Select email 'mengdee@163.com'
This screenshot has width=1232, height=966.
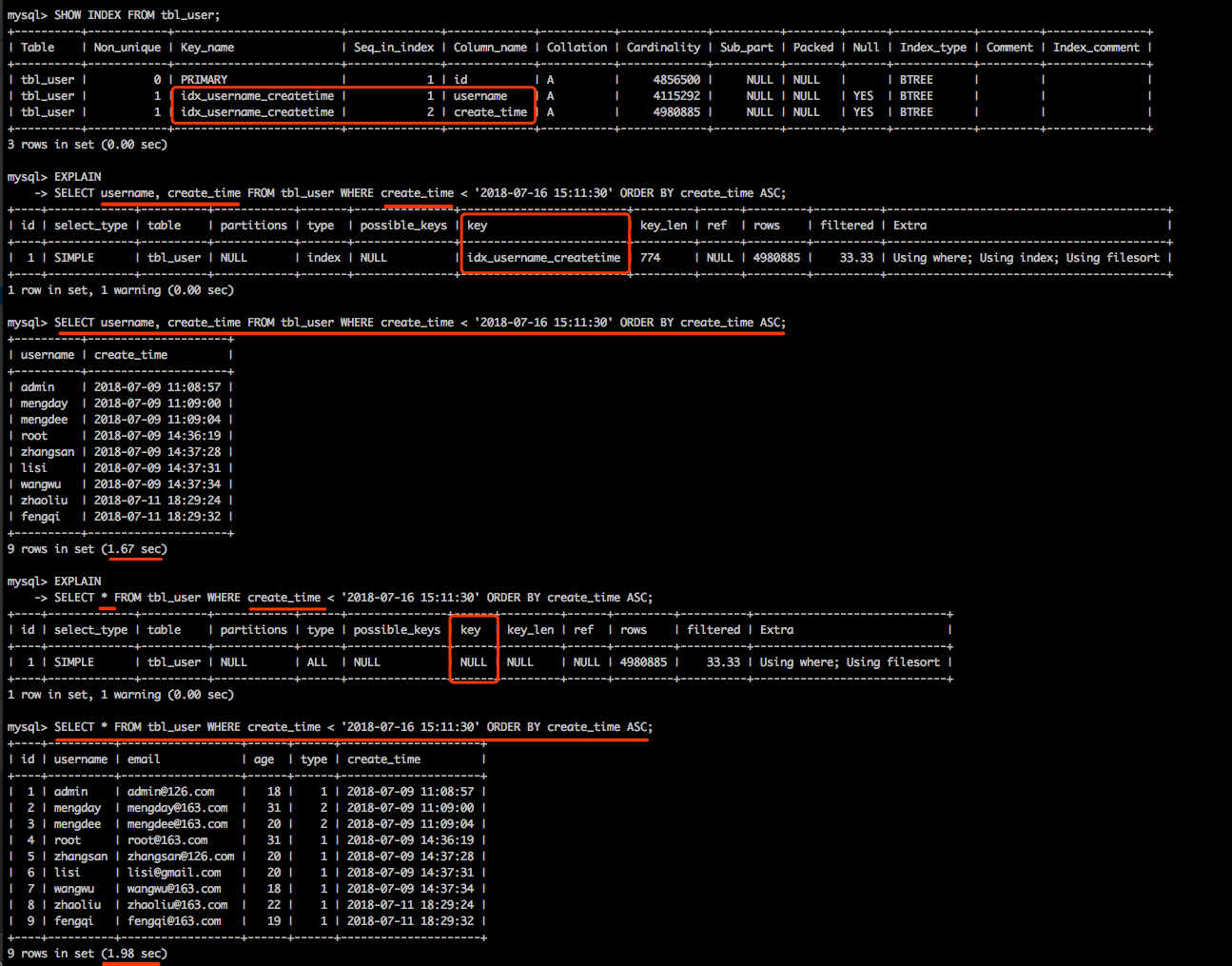(178, 824)
